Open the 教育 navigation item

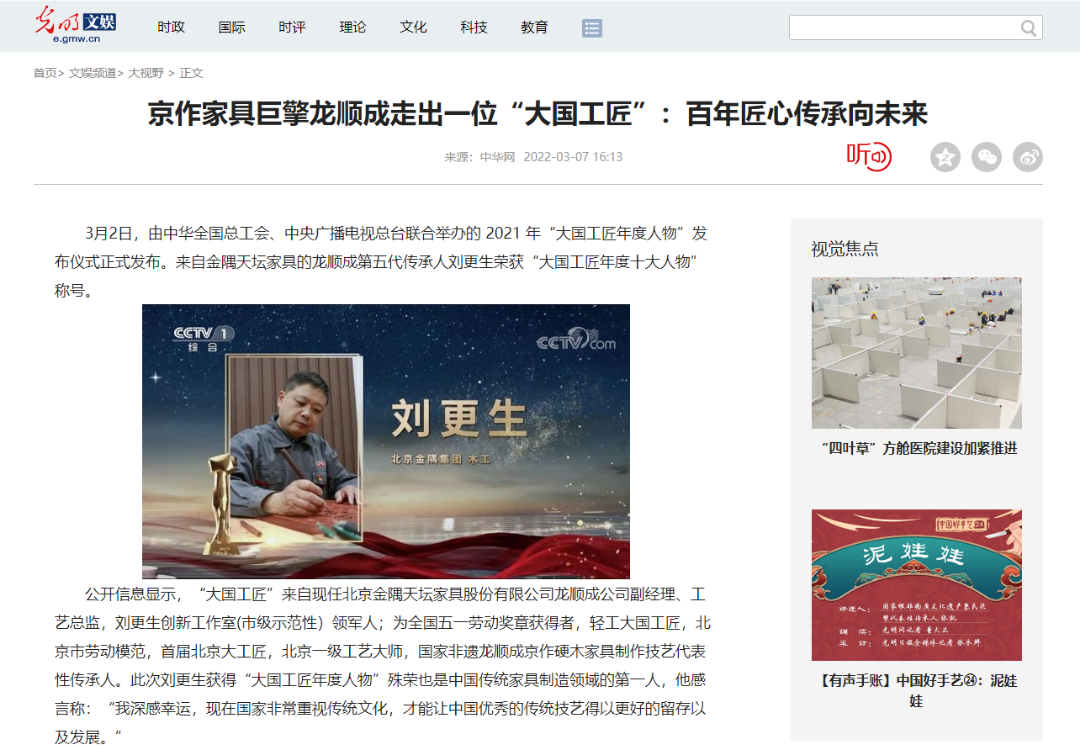click(534, 28)
